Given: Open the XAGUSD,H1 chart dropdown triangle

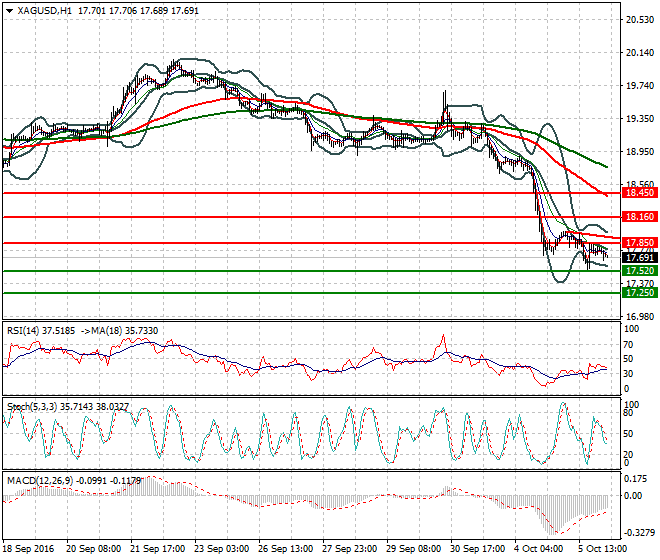Looking at the screenshot, I should pos(10,11).
